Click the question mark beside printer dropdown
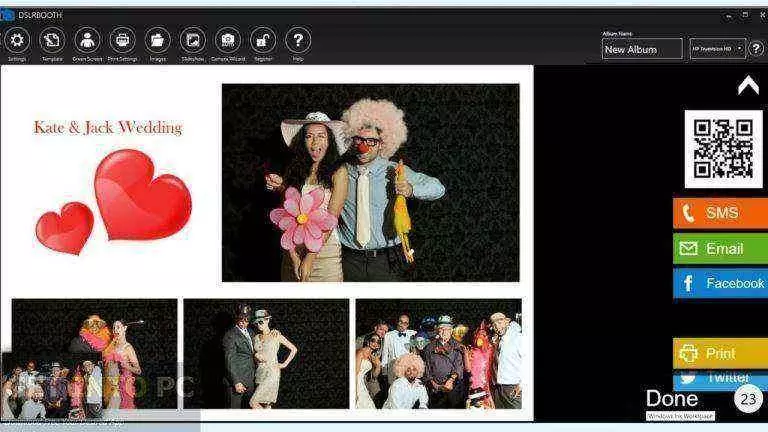768x432 pixels. click(x=756, y=49)
